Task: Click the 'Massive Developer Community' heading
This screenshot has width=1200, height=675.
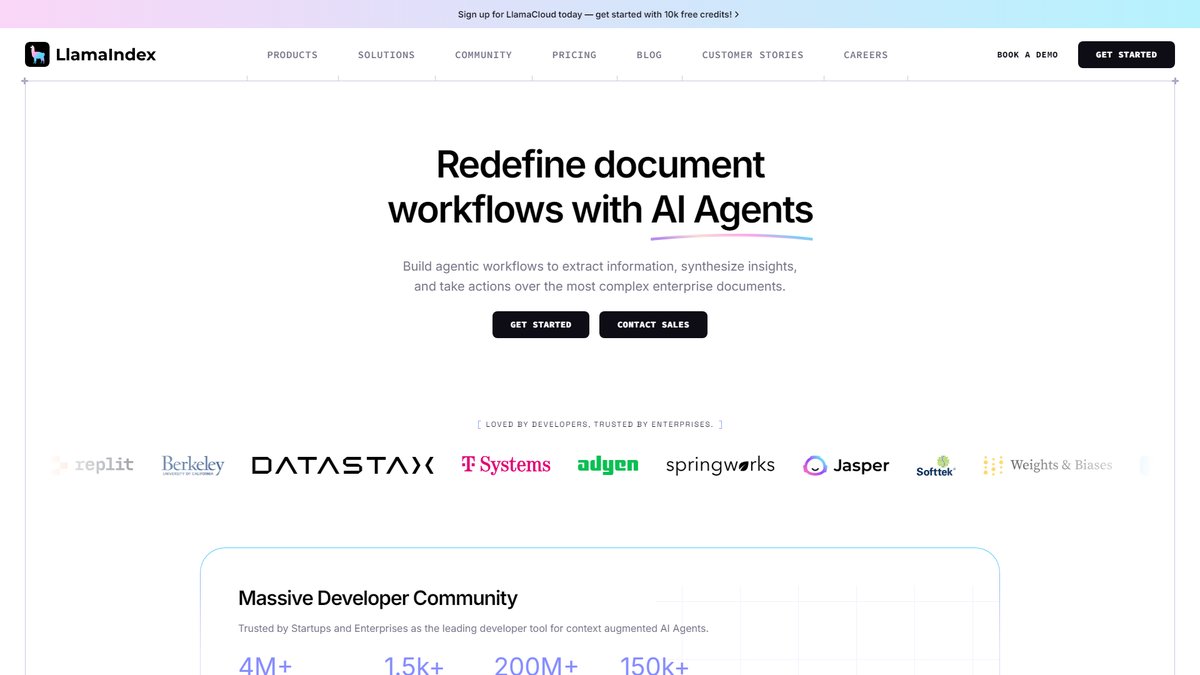Action: [378, 598]
